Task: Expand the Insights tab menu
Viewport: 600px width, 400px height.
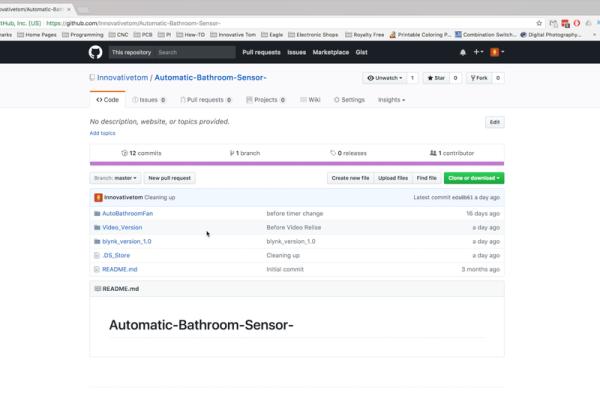Action: (x=391, y=100)
